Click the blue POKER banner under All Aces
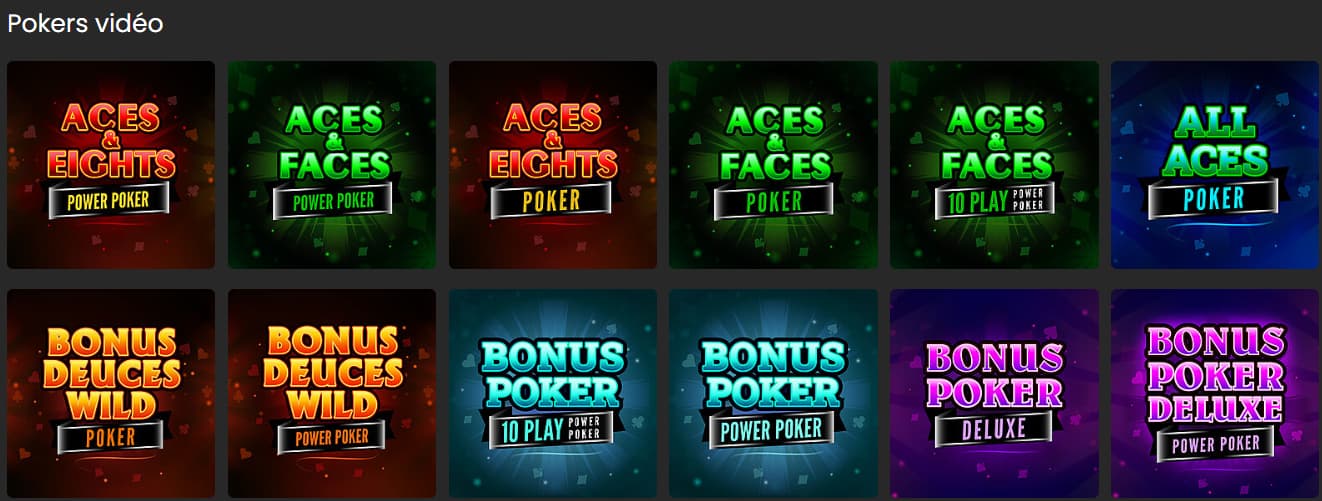Screen dimensions: 1322x501 1214,198
